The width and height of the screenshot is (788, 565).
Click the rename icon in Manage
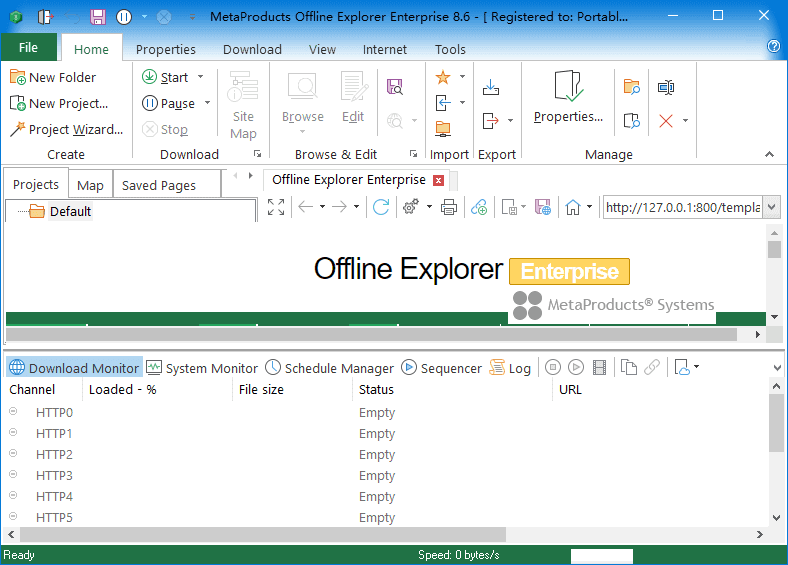(666, 87)
